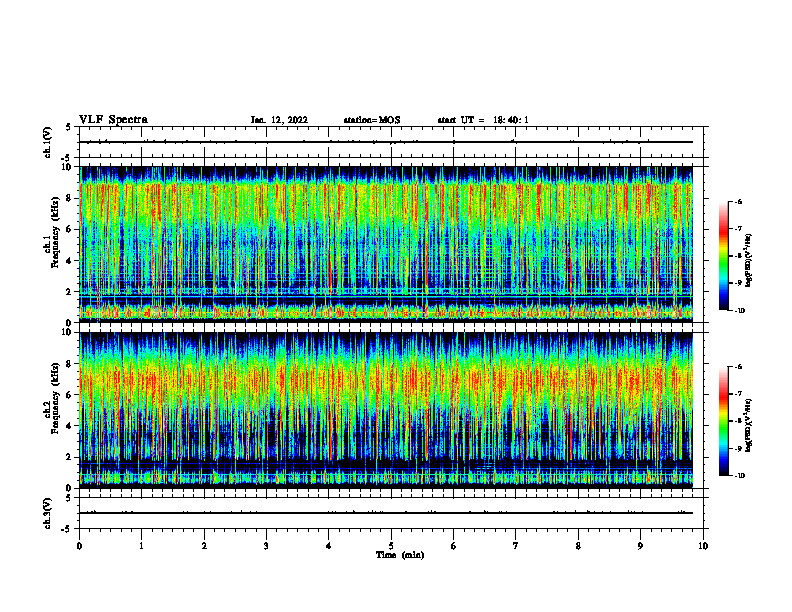The height and width of the screenshot is (612, 792).
Task: Click the ch.2 spectrogram color scale bar
Action: (x=723, y=421)
